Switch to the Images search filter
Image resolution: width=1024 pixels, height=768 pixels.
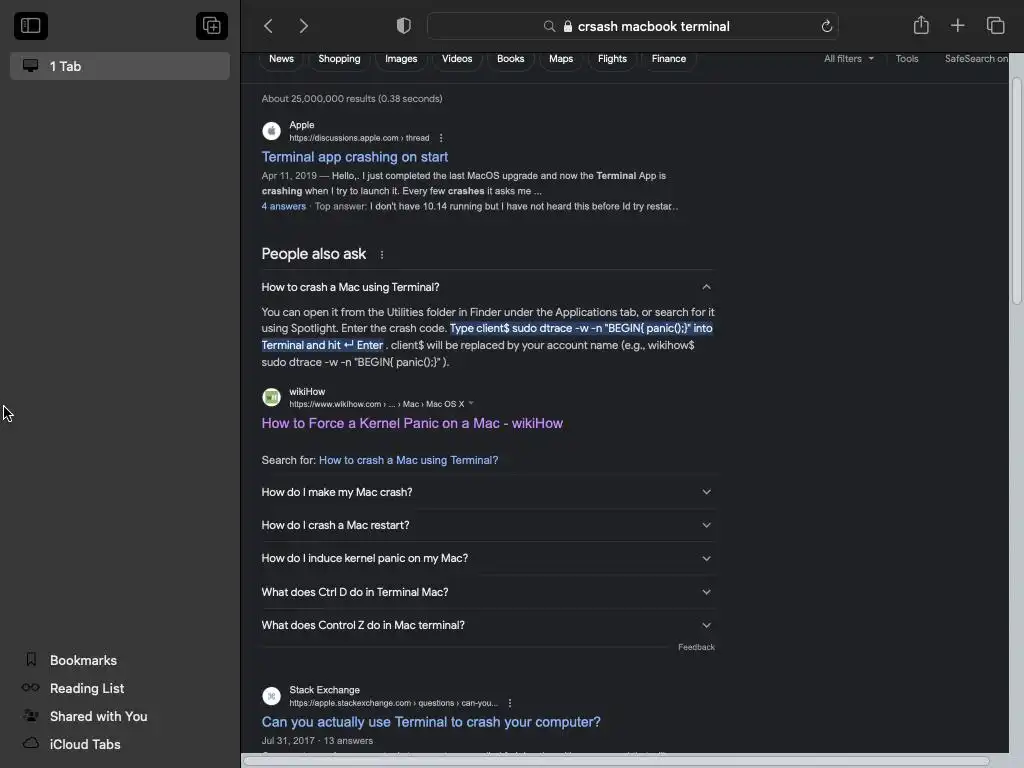click(x=401, y=59)
